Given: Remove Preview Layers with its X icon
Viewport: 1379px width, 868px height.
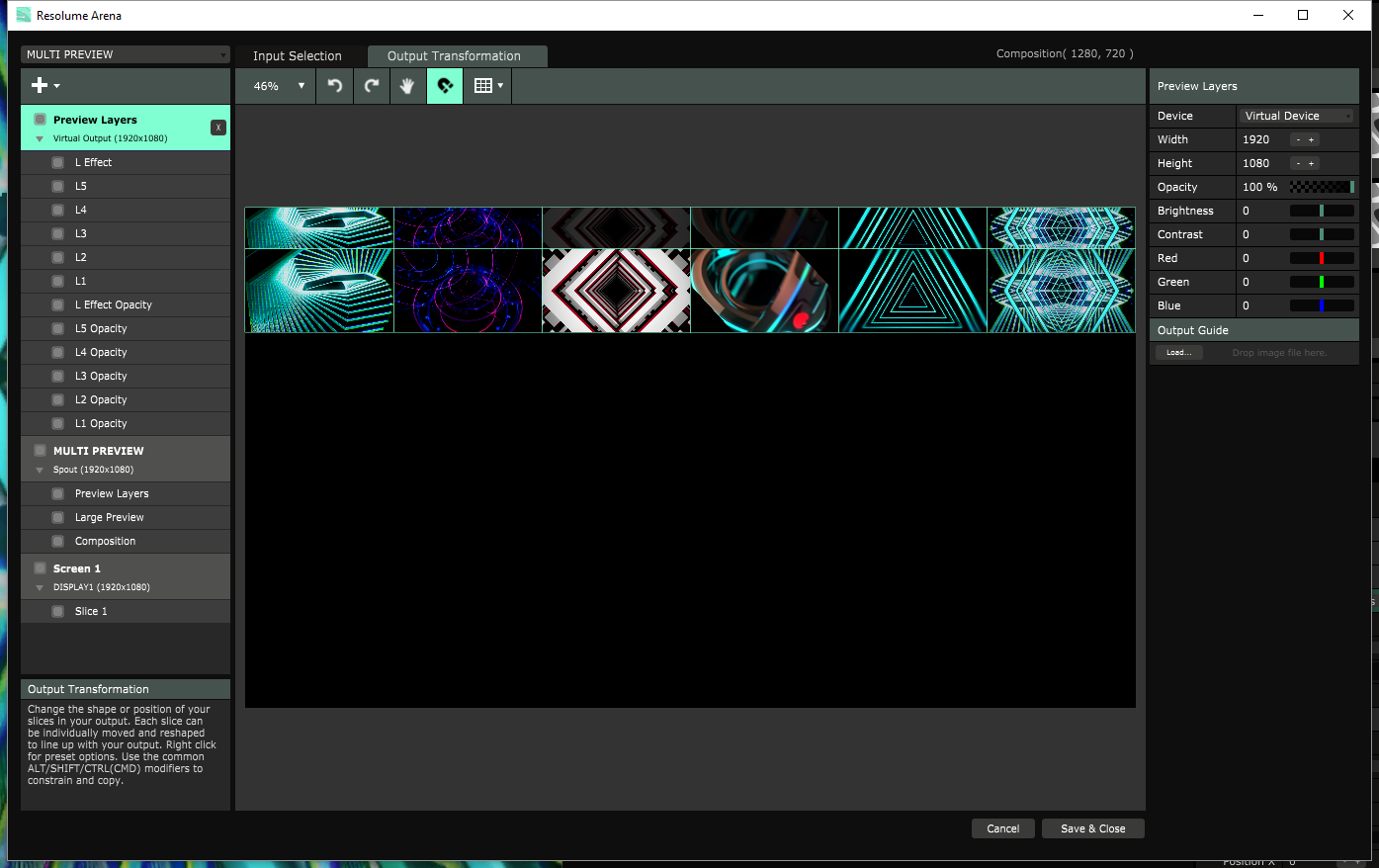Looking at the screenshot, I should [218, 128].
